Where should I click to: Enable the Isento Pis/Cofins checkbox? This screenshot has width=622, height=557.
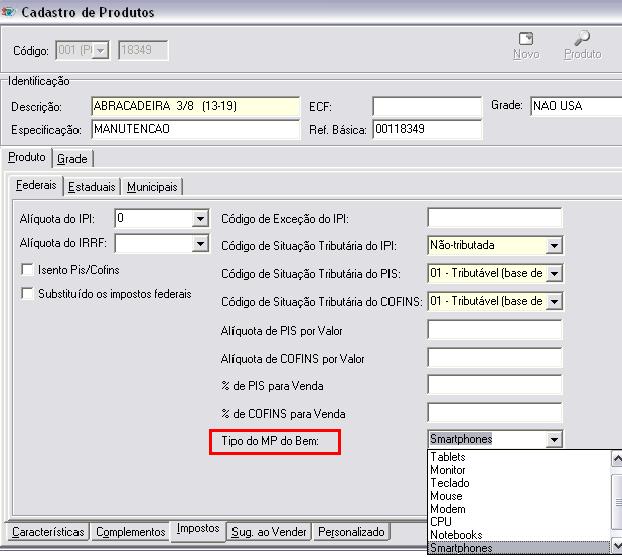(x=27, y=270)
